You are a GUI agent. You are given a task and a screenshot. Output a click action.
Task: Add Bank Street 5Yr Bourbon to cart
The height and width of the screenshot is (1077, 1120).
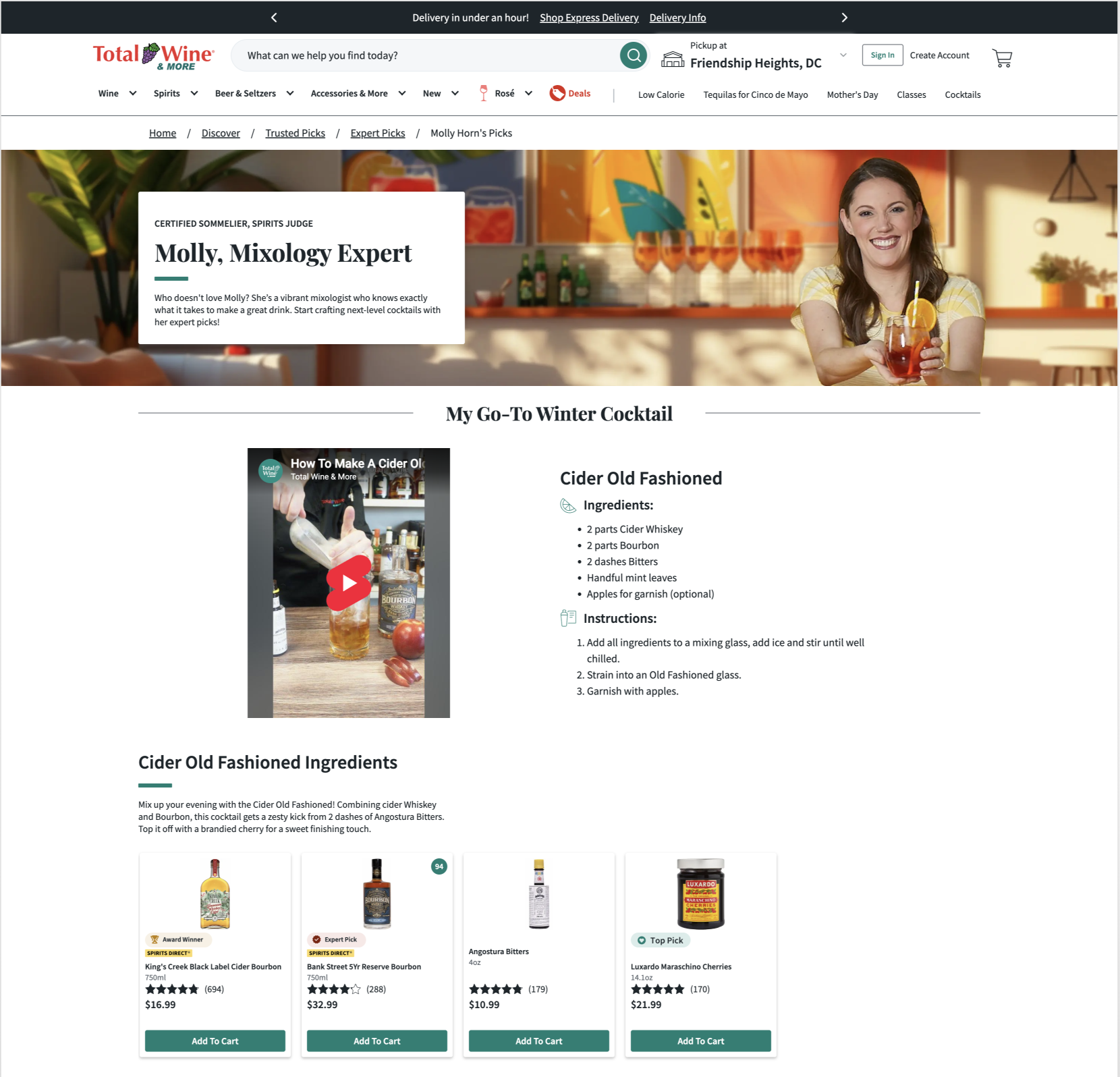[x=377, y=1041]
